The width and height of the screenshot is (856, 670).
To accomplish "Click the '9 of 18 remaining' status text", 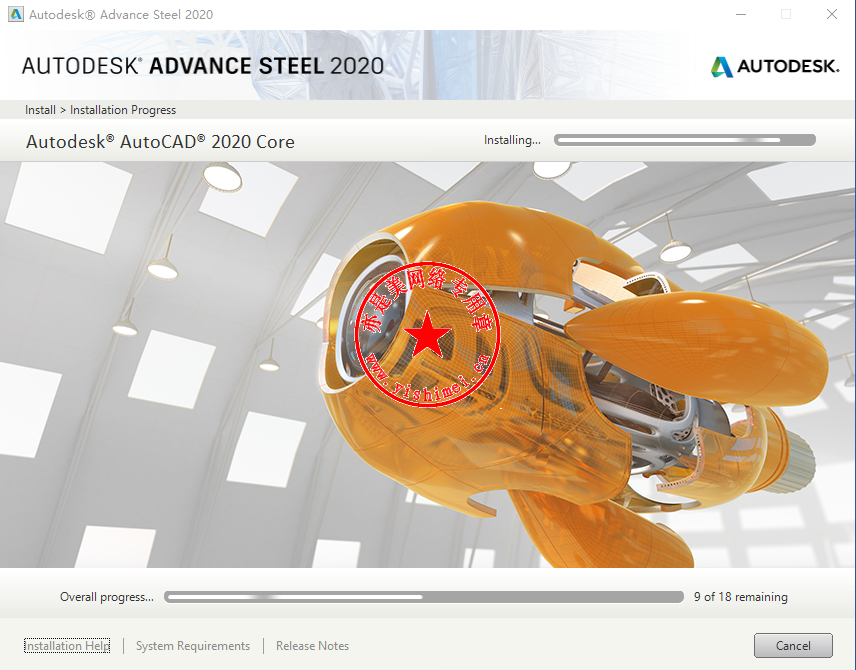I will pos(741,597).
